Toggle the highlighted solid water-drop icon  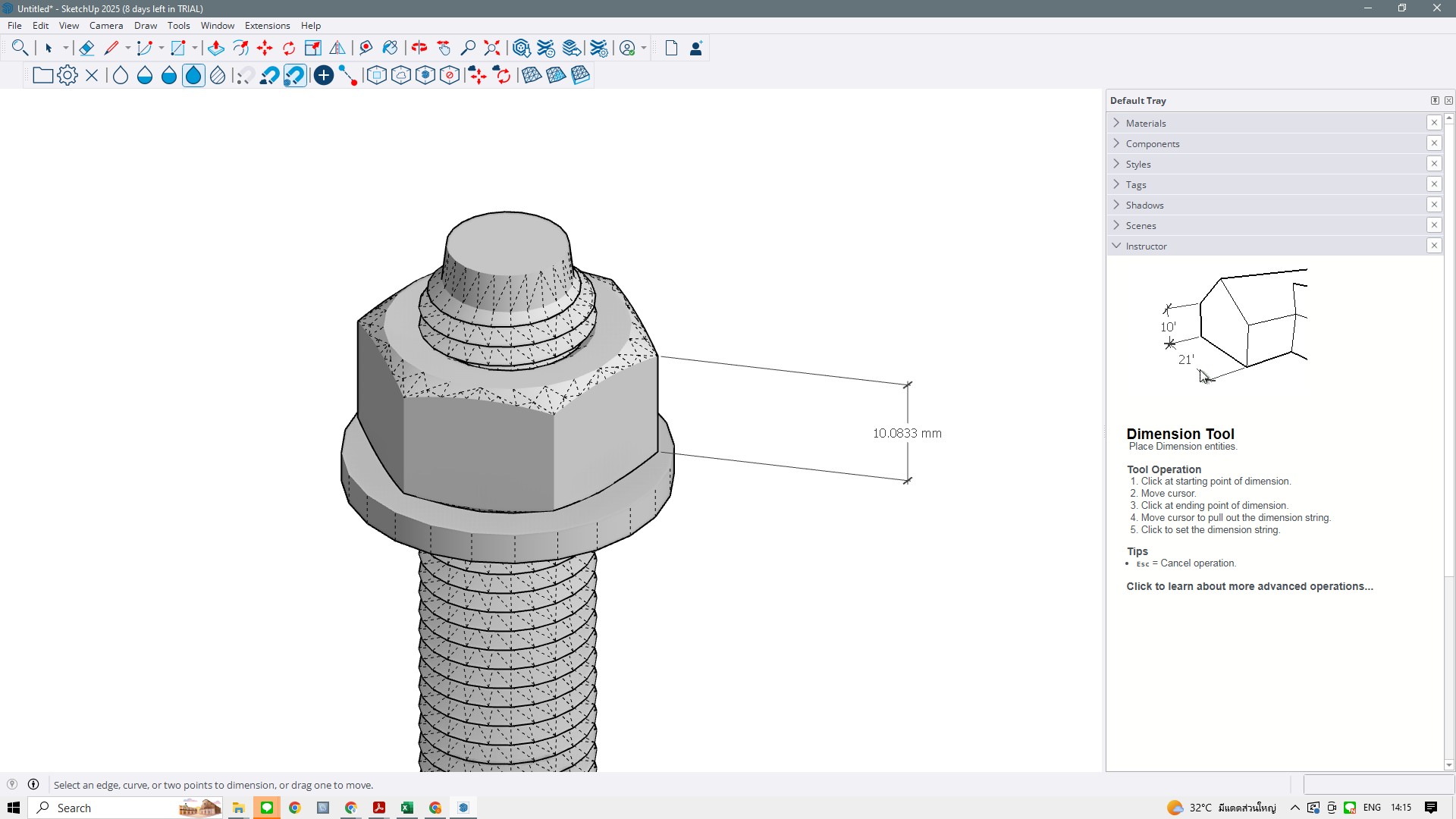point(193,76)
